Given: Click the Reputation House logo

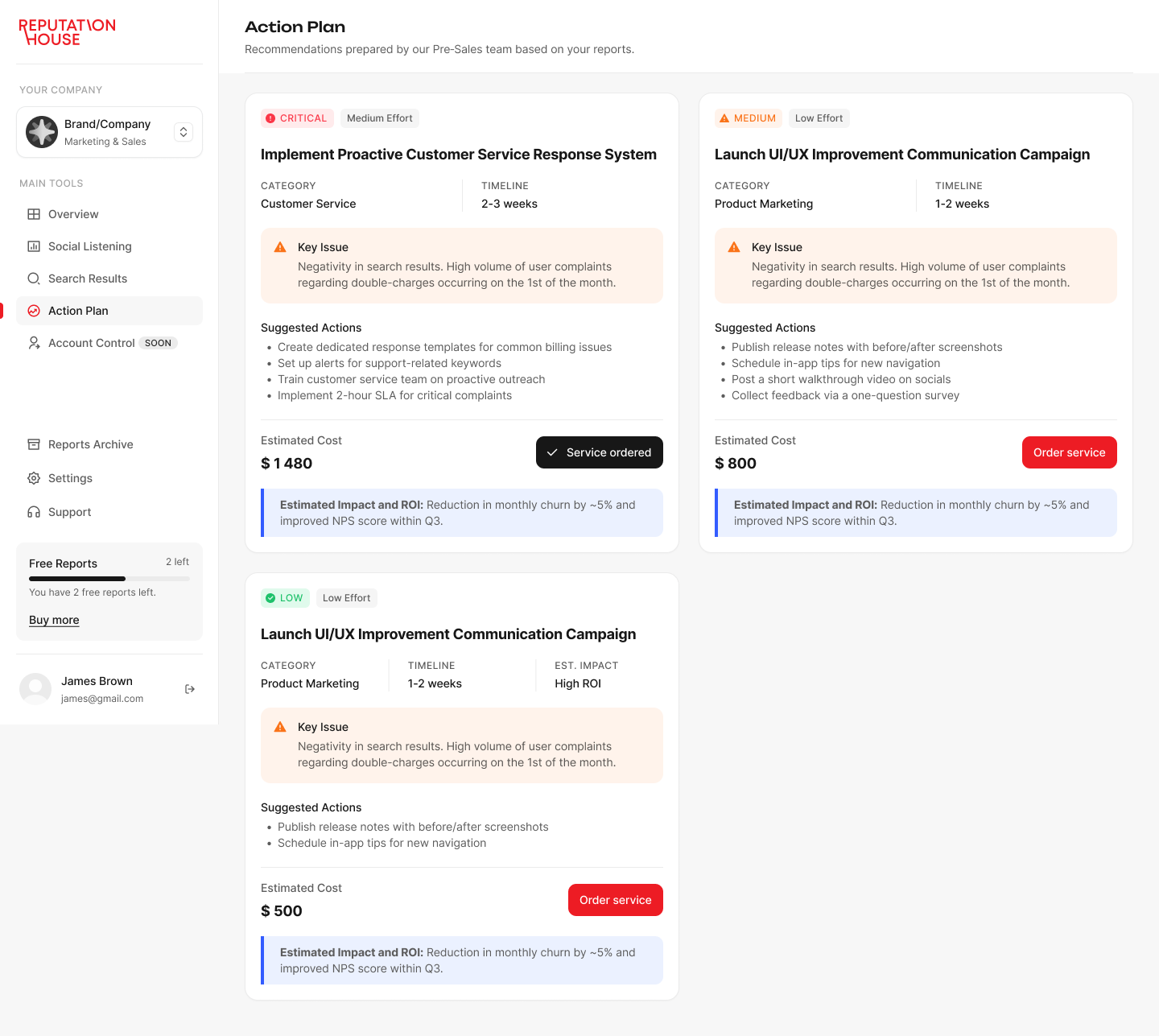Looking at the screenshot, I should (68, 32).
